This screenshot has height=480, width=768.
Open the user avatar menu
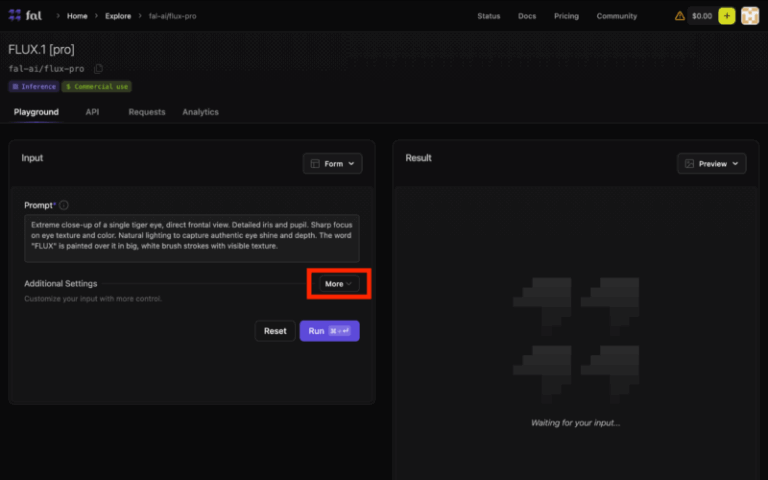coord(749,16)
